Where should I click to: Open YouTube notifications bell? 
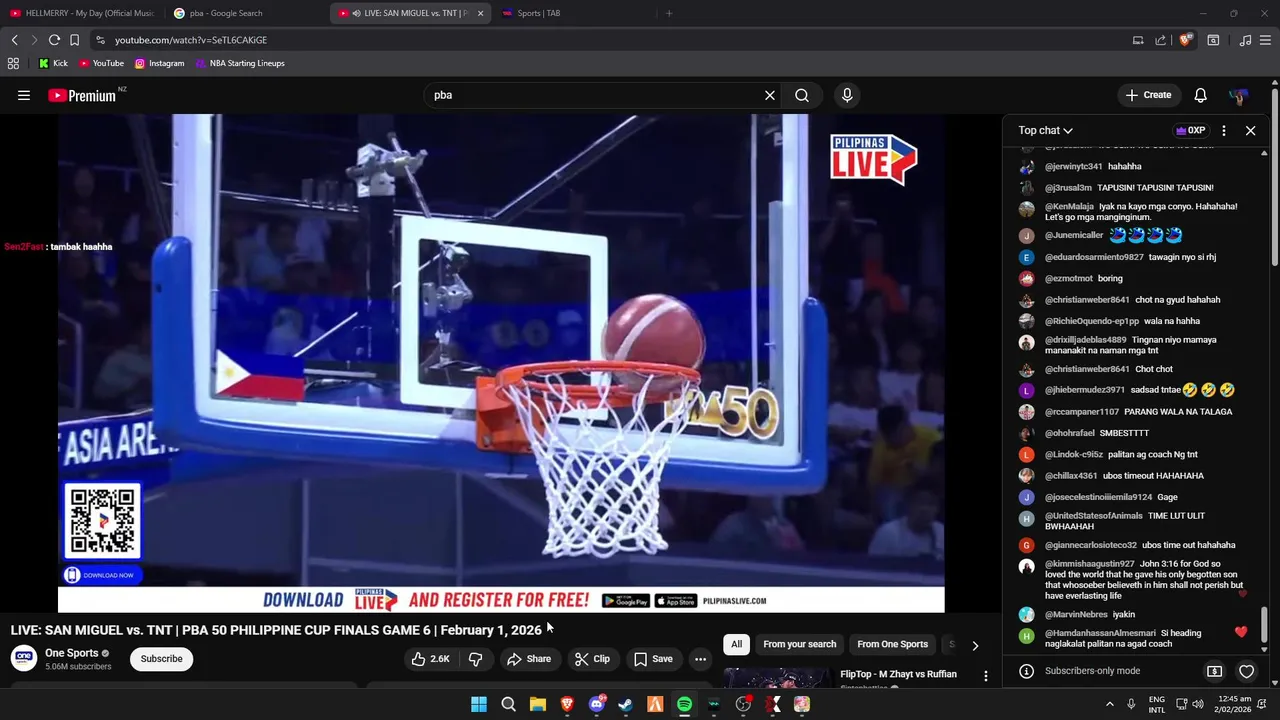(x=1200, y=95)
